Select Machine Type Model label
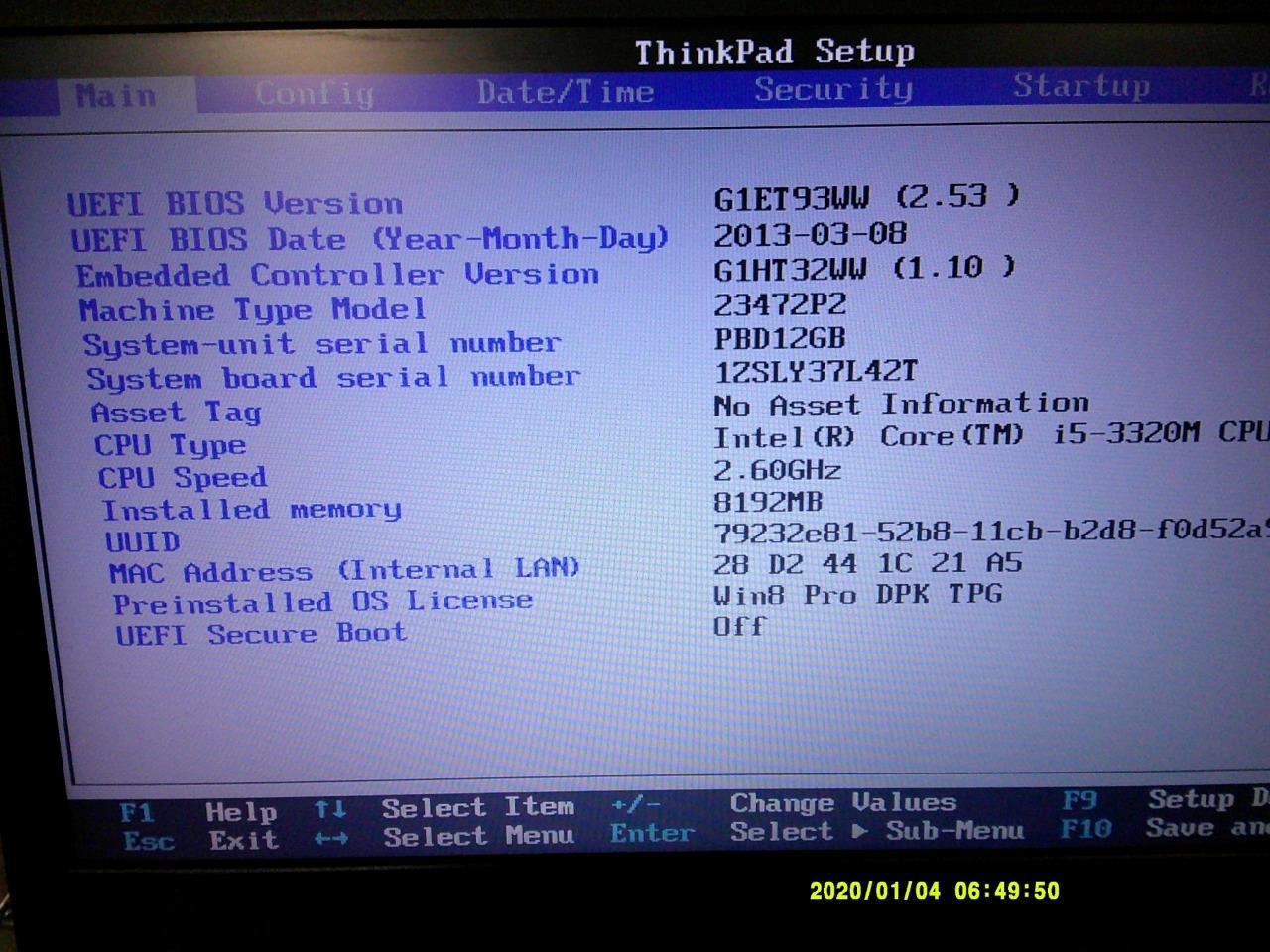This screenshot has height=952, width=1270. tap(253, 310)
